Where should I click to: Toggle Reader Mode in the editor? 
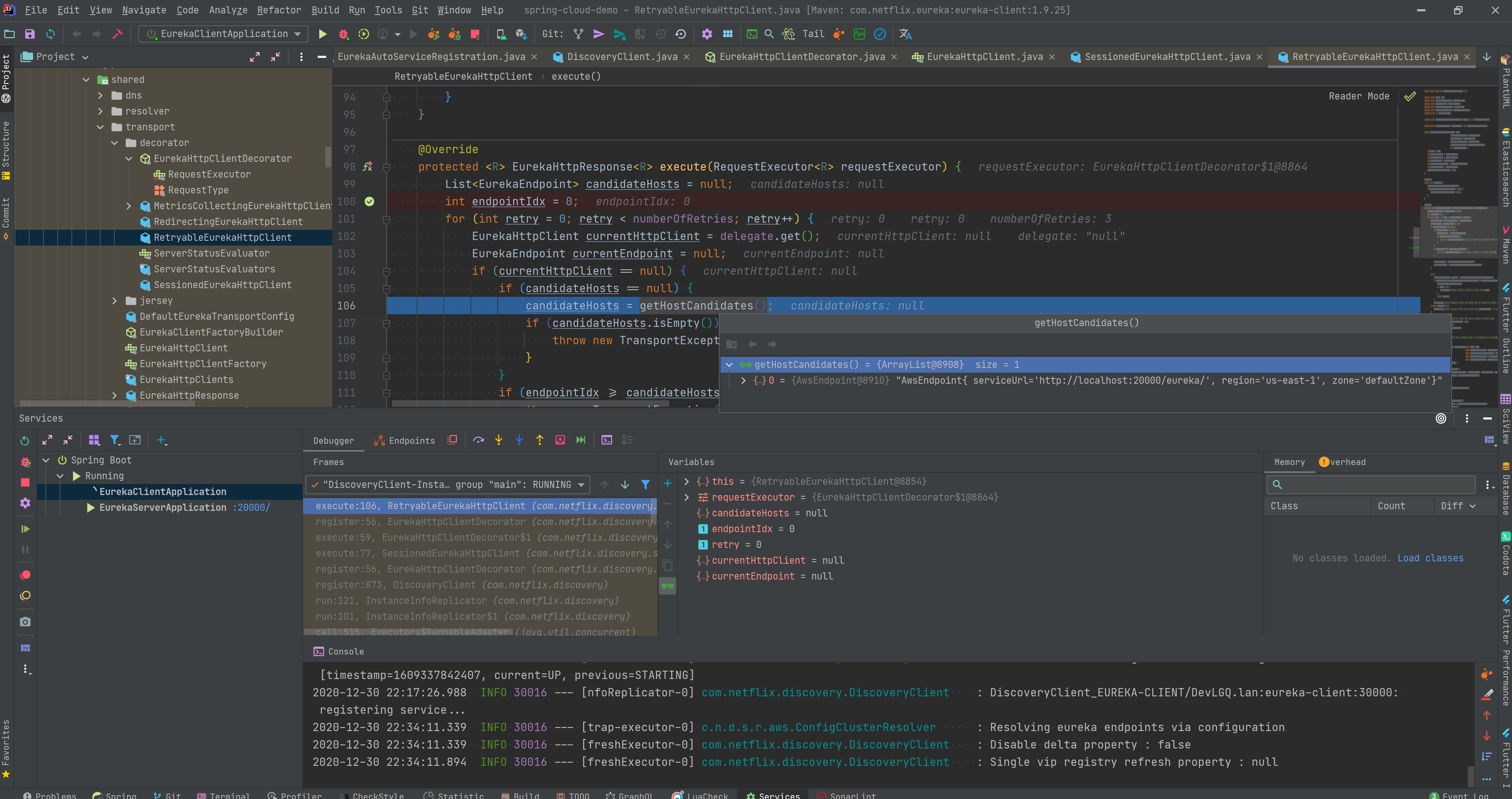click(x=1359, y=96)
